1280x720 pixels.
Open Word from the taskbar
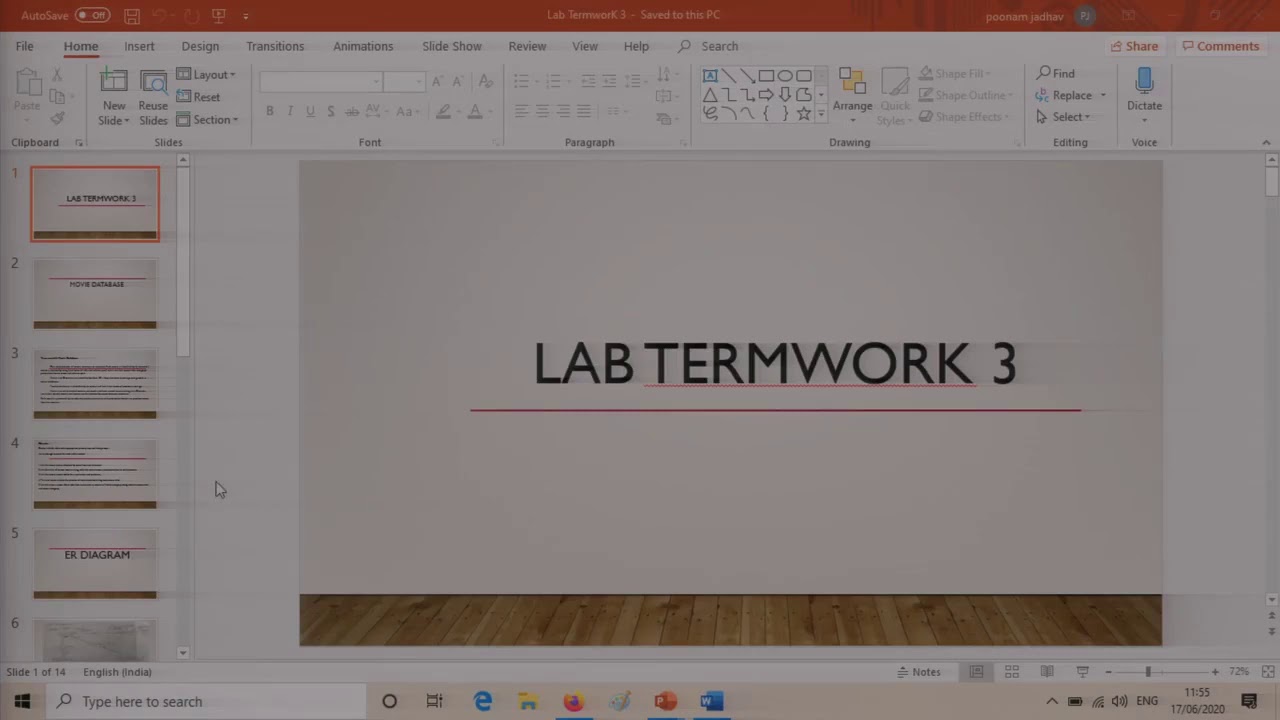click(711, 701)
